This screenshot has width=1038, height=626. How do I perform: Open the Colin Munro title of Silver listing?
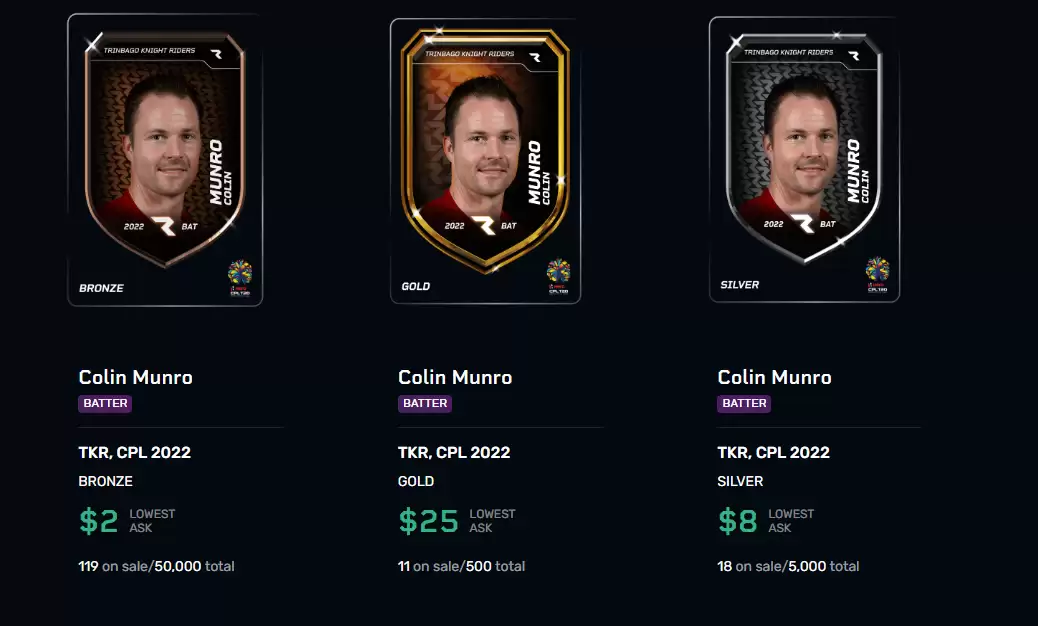click(x=775, y=377)
